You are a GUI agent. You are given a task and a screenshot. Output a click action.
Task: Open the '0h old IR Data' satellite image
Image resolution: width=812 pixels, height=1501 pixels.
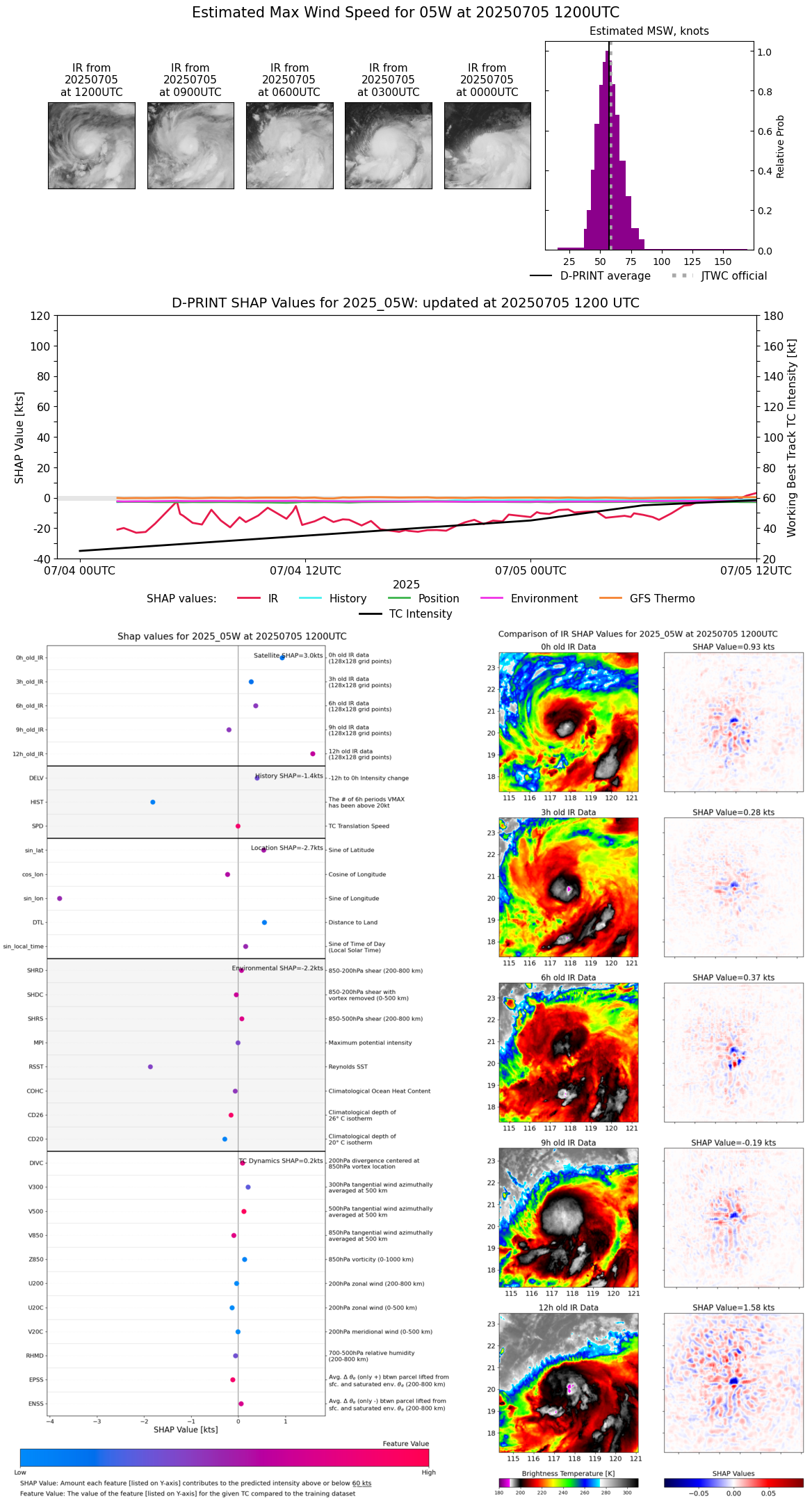click(x=569, y=722)
